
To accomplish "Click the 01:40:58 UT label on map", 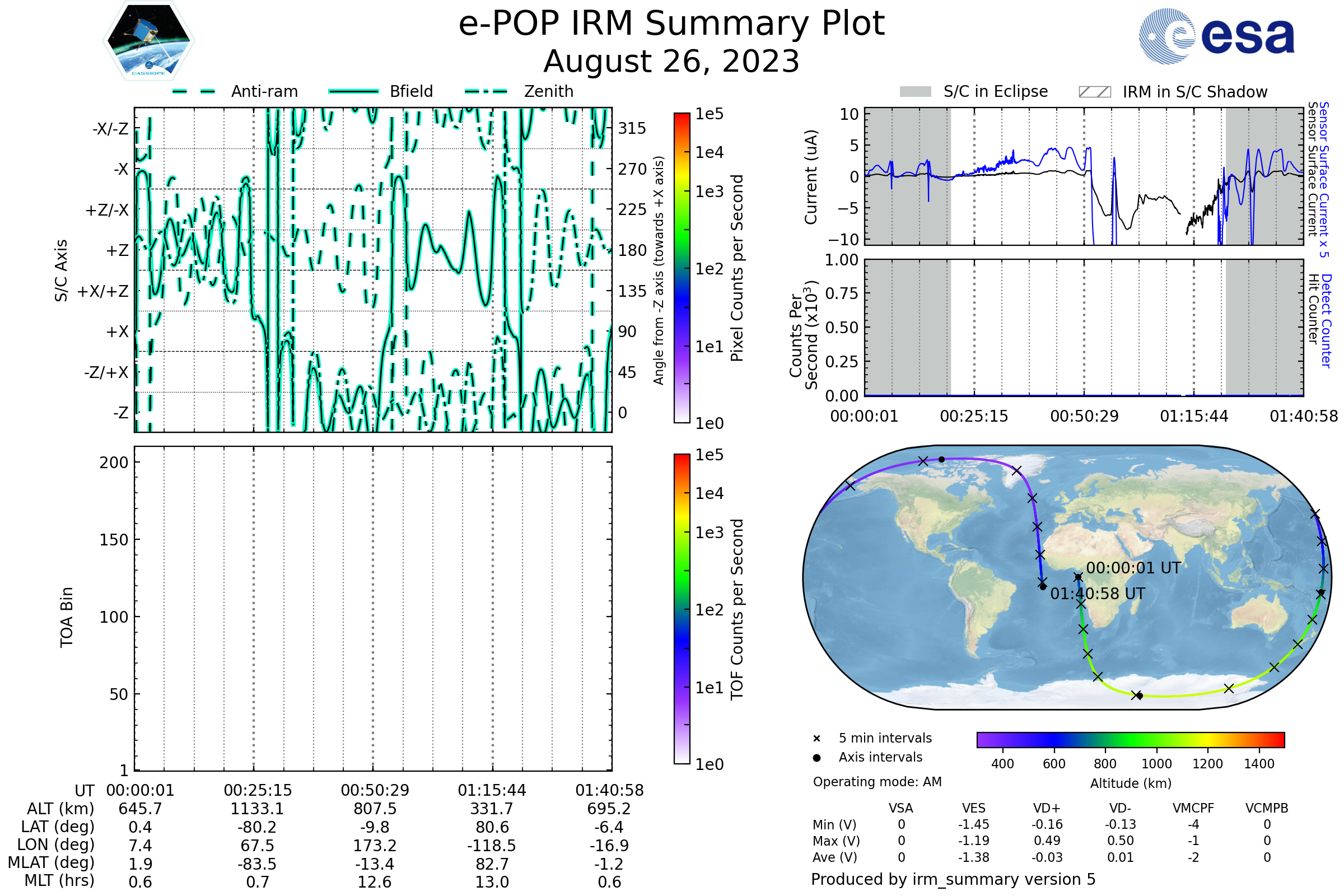I will tap(1098, 594).
